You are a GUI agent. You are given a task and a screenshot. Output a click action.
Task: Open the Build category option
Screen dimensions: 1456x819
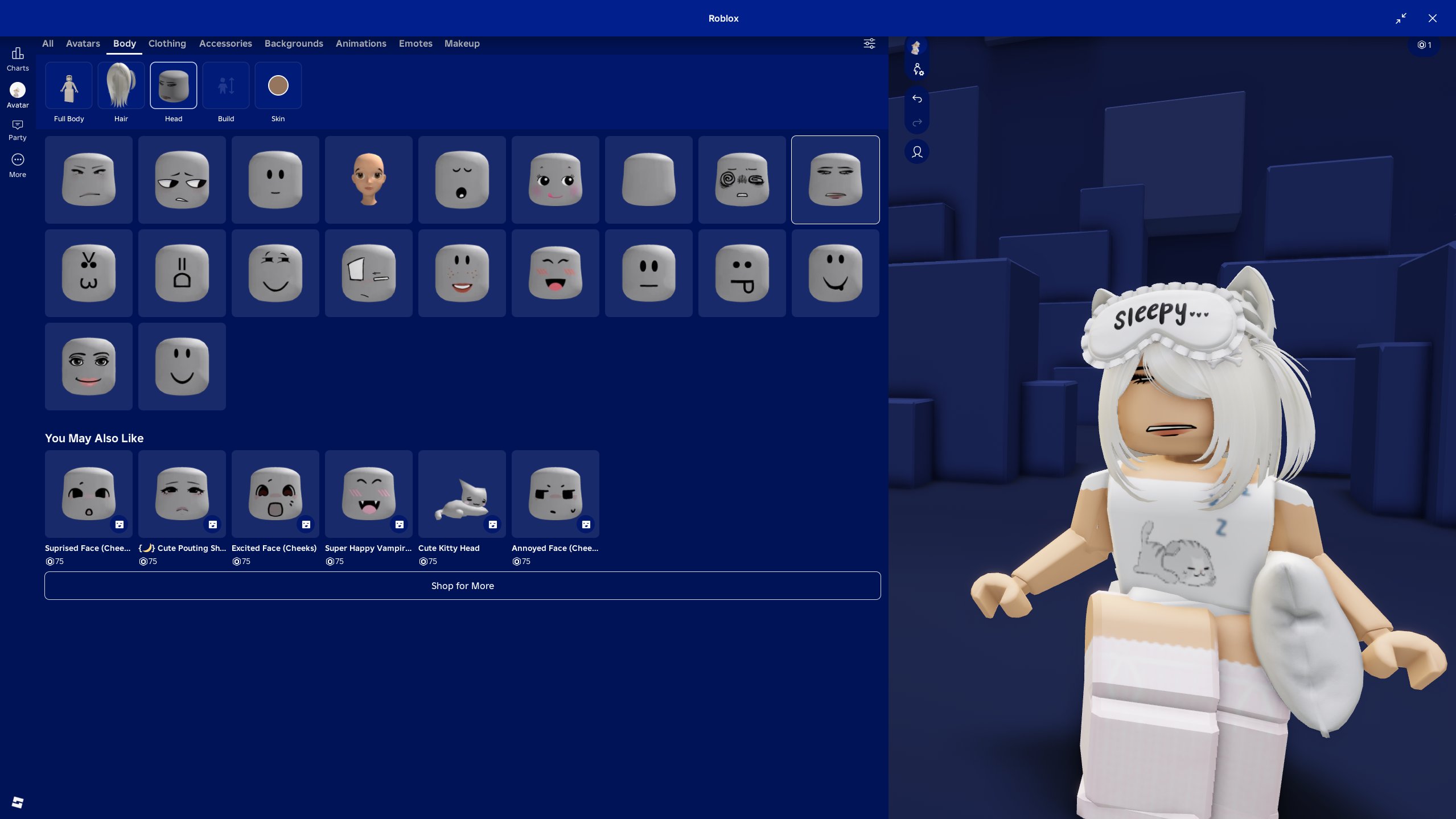226,86
